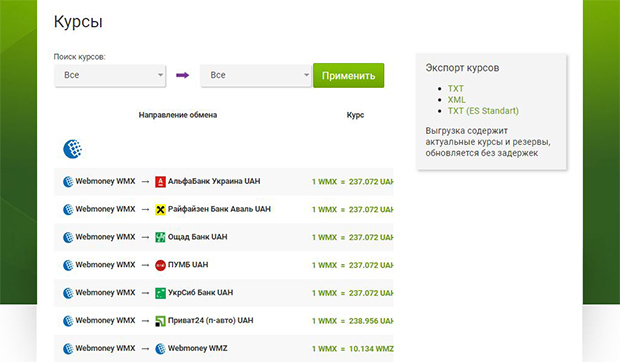Screen dimensions: 620x362
Task: Click the 'Направление обмена' column header
Action: [178, 115]
